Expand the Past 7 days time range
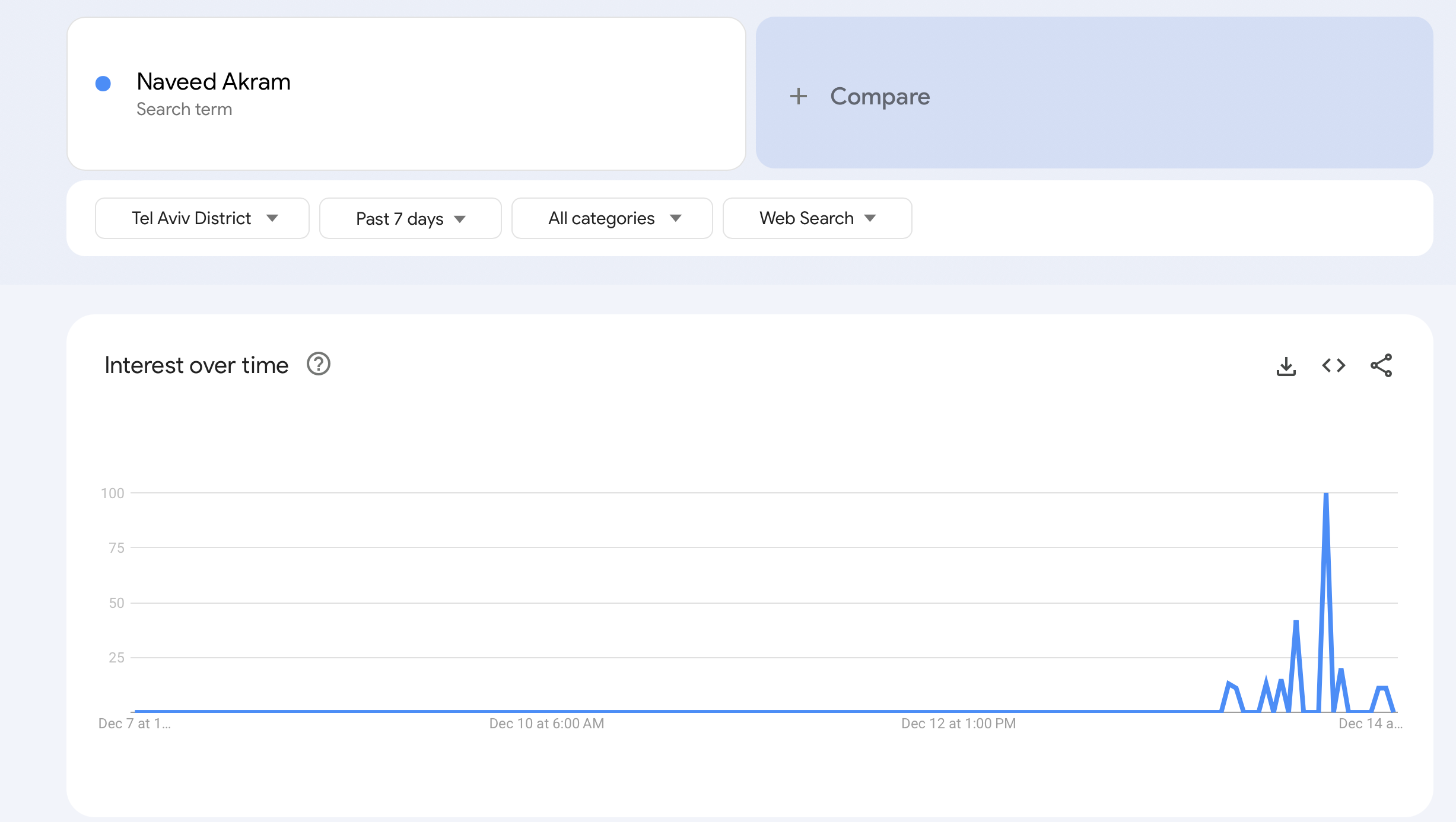Viewport: 1456px width, 822px height. click(410, 219)
